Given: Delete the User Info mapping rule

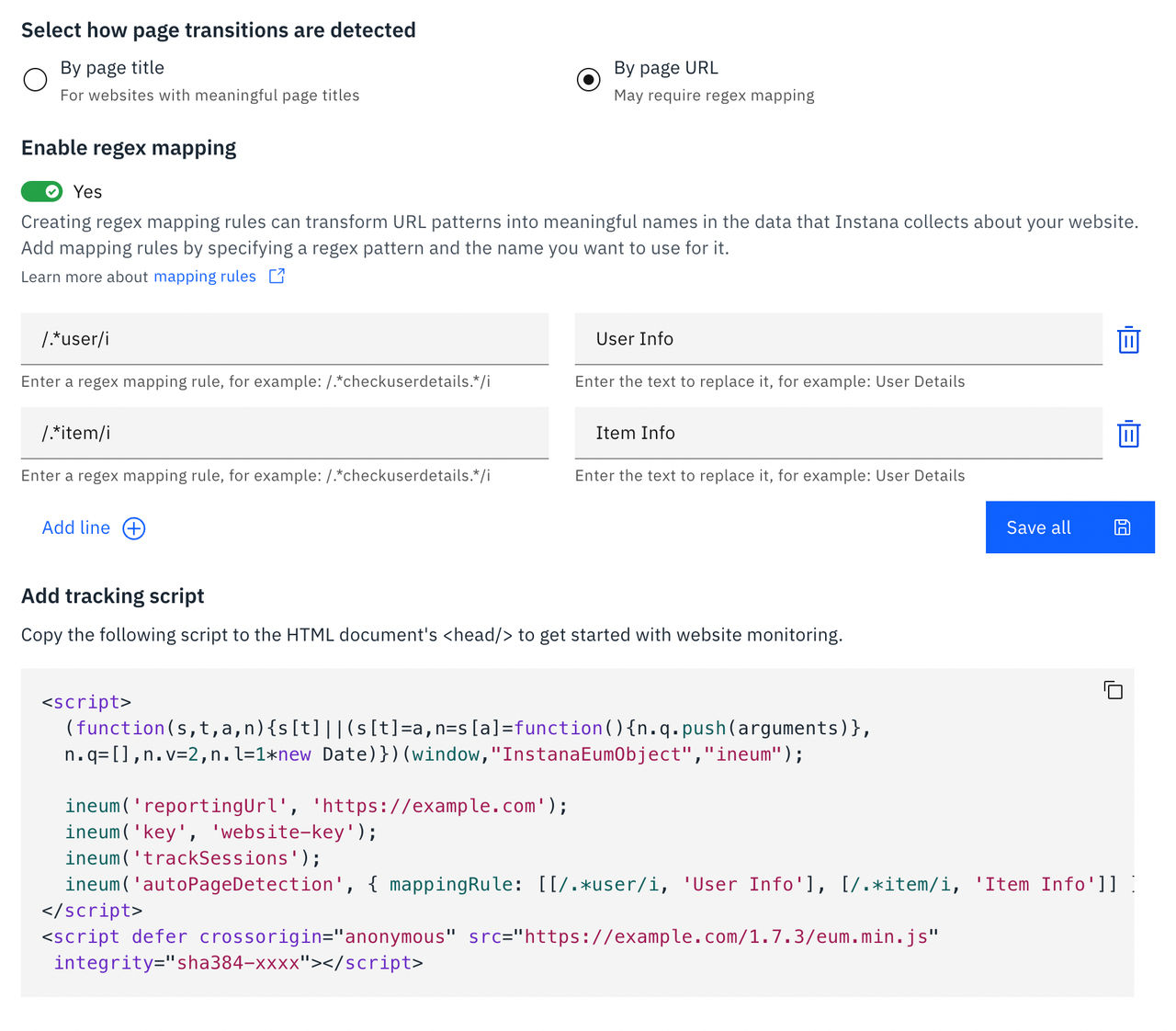Looking at the screenshot, I should click(x=1128, y=340).
